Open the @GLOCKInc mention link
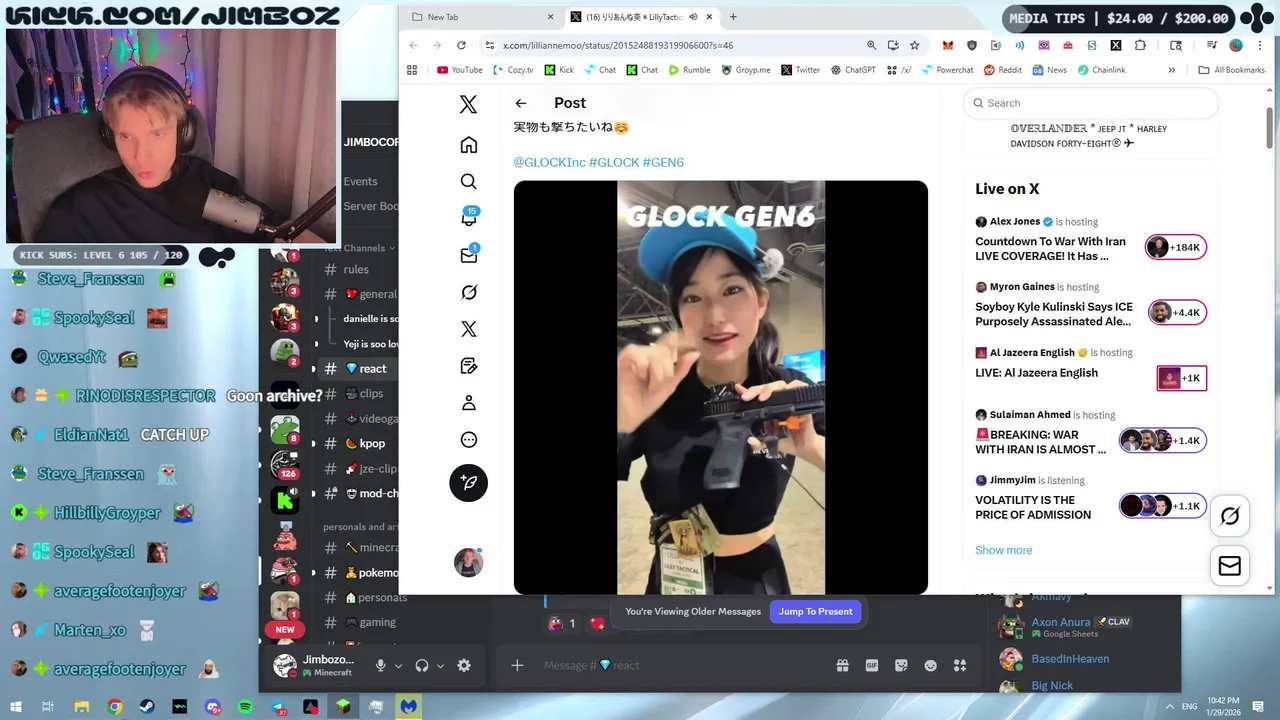Viewport: 1280px width, 720px height. (549, 162)
